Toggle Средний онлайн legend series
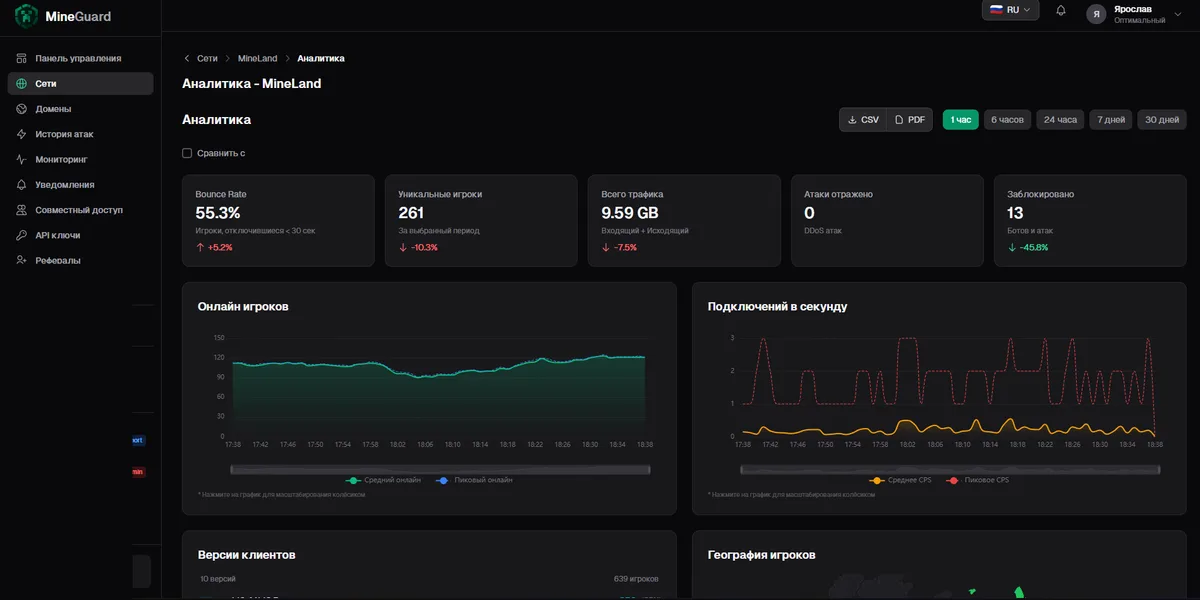1200x600 pixels. click(x=383, y=480)
